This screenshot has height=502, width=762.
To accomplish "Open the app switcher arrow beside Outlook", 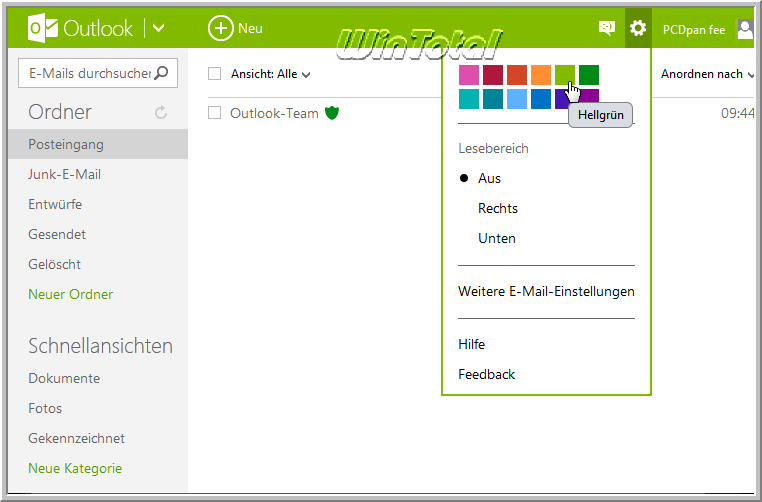I will pos(158,28).
